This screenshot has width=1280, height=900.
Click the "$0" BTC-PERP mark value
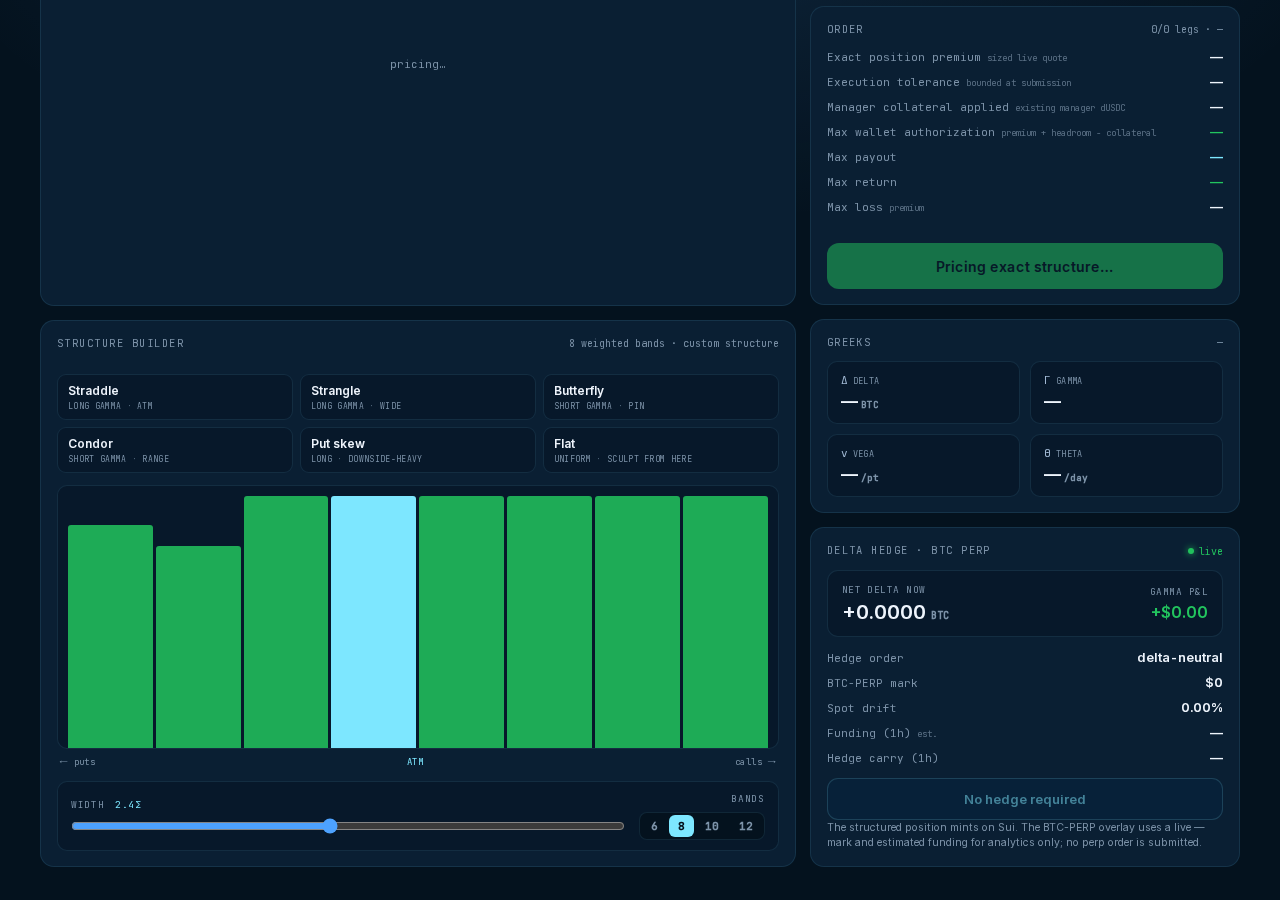(1214, 682)
